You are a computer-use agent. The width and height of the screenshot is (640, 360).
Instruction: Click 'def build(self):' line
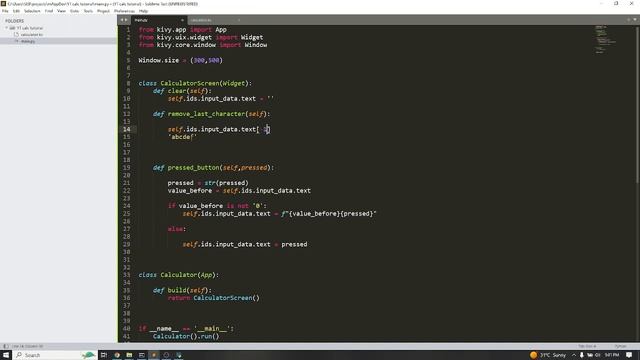[182, 290]
